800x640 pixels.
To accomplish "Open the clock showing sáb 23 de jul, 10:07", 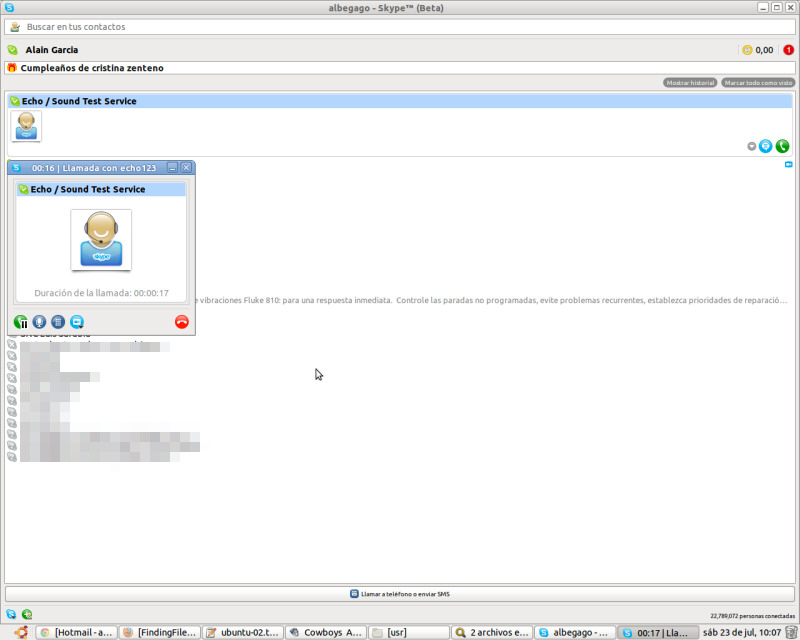I will (x=742, y=632).
